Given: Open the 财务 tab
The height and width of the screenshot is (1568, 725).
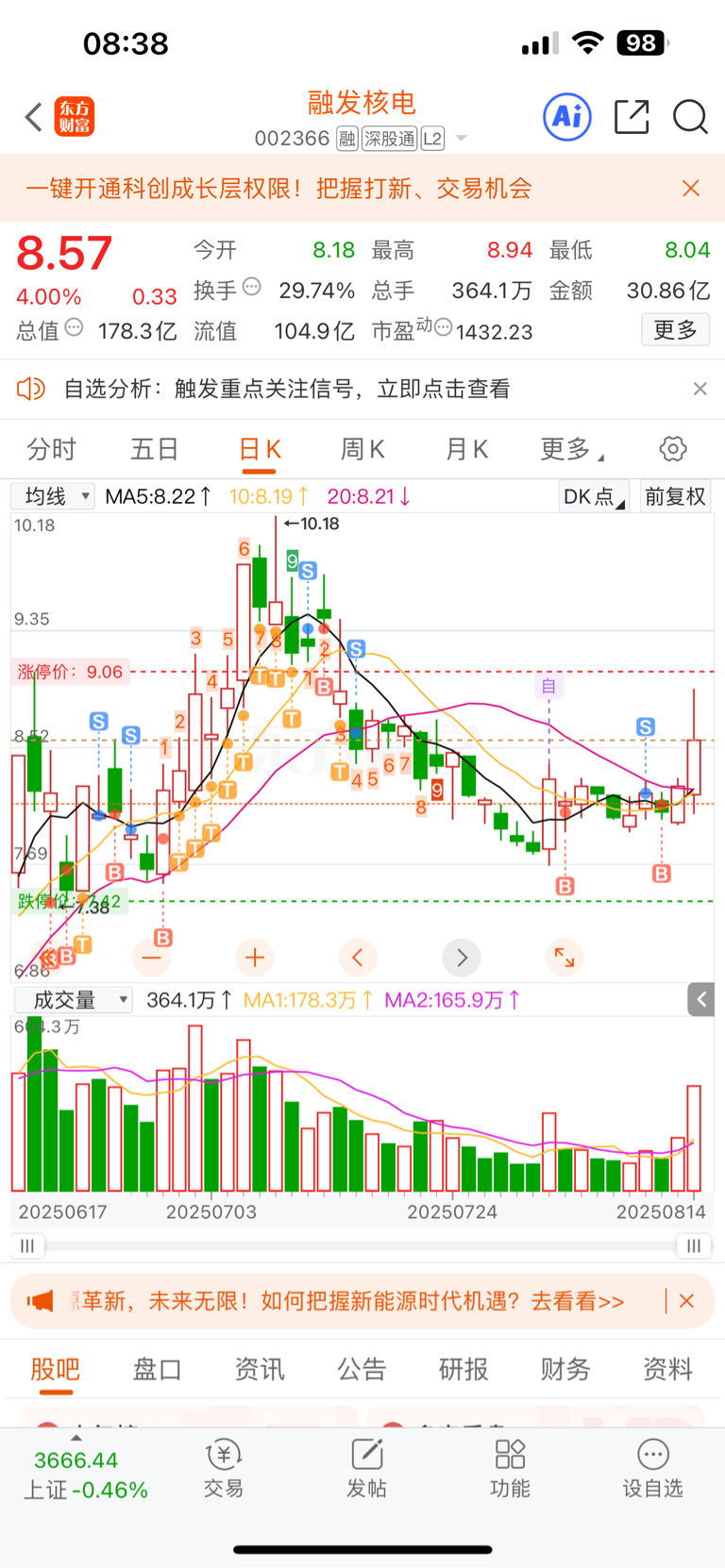Looking at the screenshot, I should (x=565, y=1369).
